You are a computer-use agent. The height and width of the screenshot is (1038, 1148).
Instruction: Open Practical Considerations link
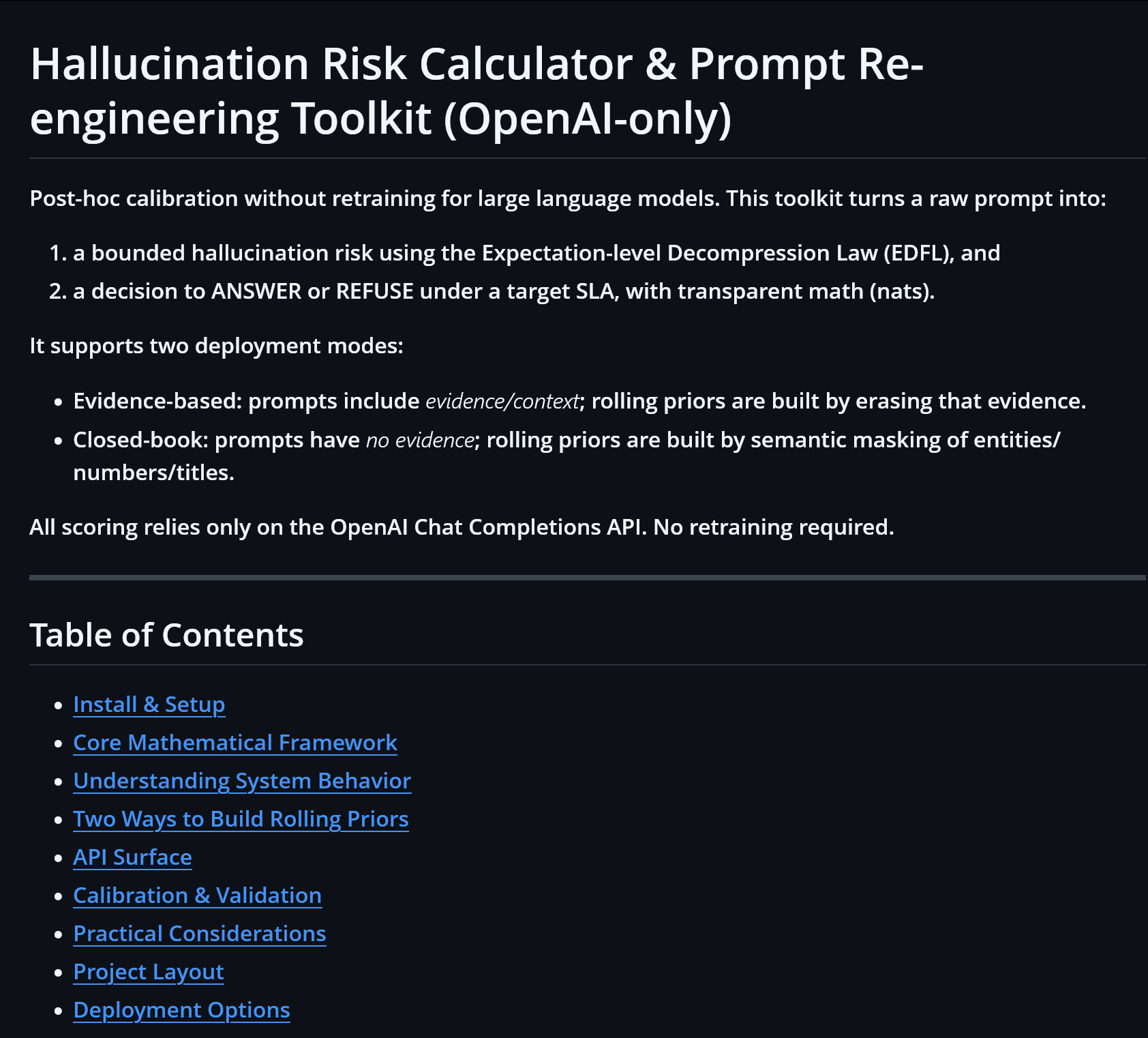pyautogui.click(x=199, y=934)
